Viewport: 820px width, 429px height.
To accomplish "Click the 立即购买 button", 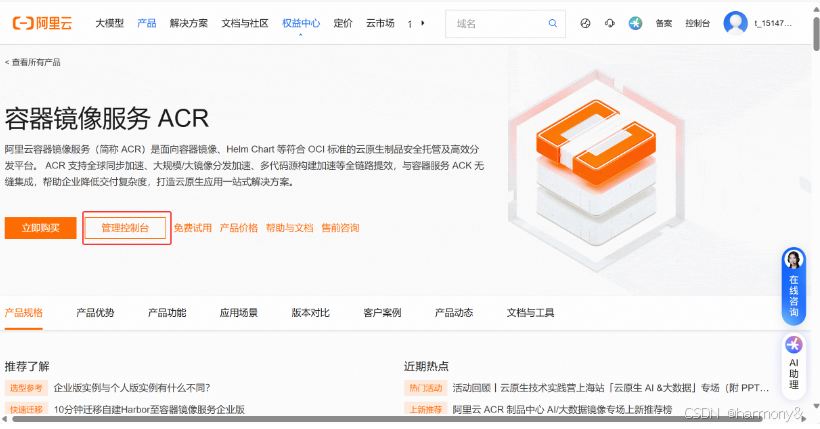I will [40, 228].
